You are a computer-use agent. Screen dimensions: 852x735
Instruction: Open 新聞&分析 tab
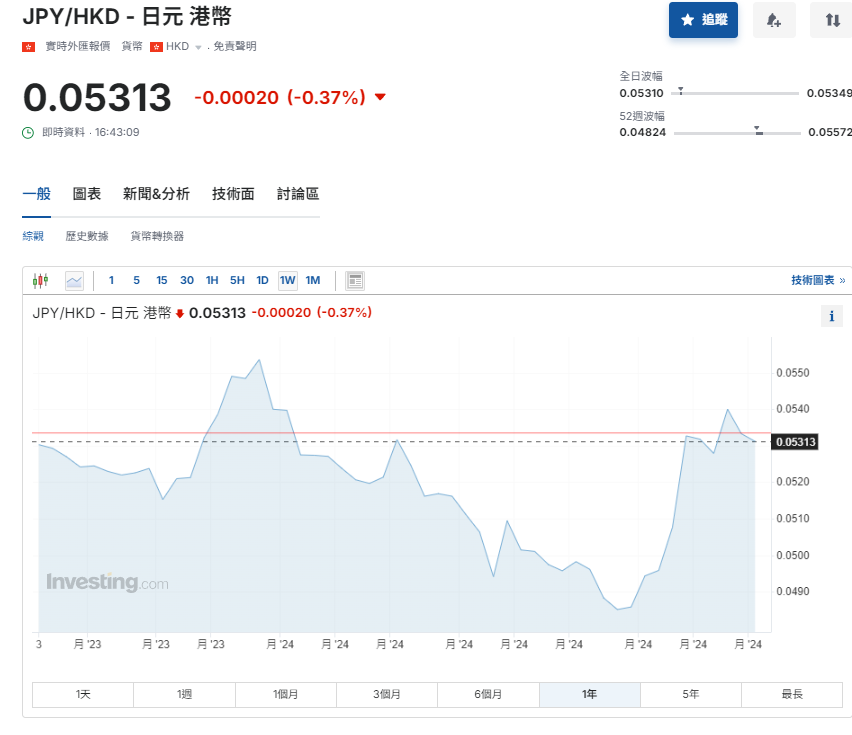coord(156,194)
